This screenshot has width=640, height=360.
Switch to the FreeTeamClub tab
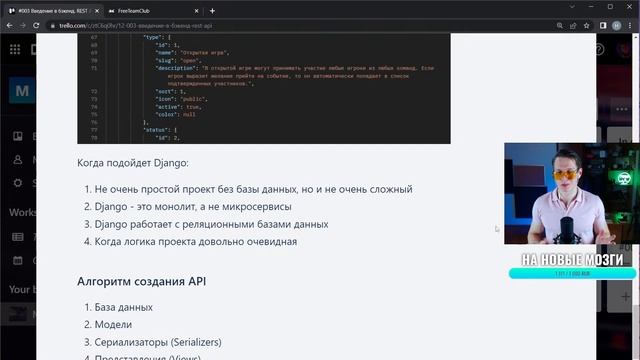[153, 11]
